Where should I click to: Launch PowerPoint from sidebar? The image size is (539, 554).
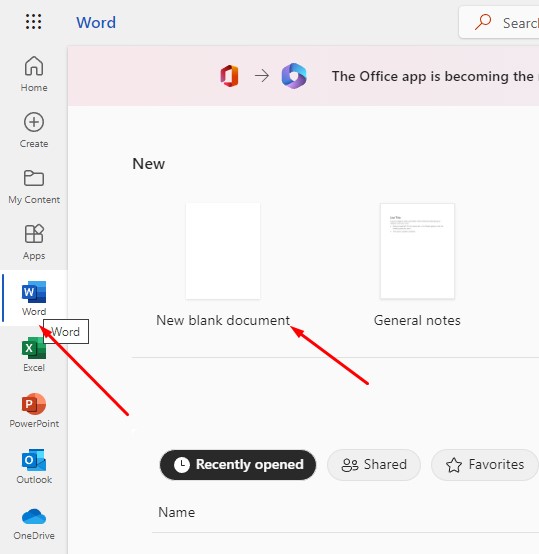tap(34, 410)
